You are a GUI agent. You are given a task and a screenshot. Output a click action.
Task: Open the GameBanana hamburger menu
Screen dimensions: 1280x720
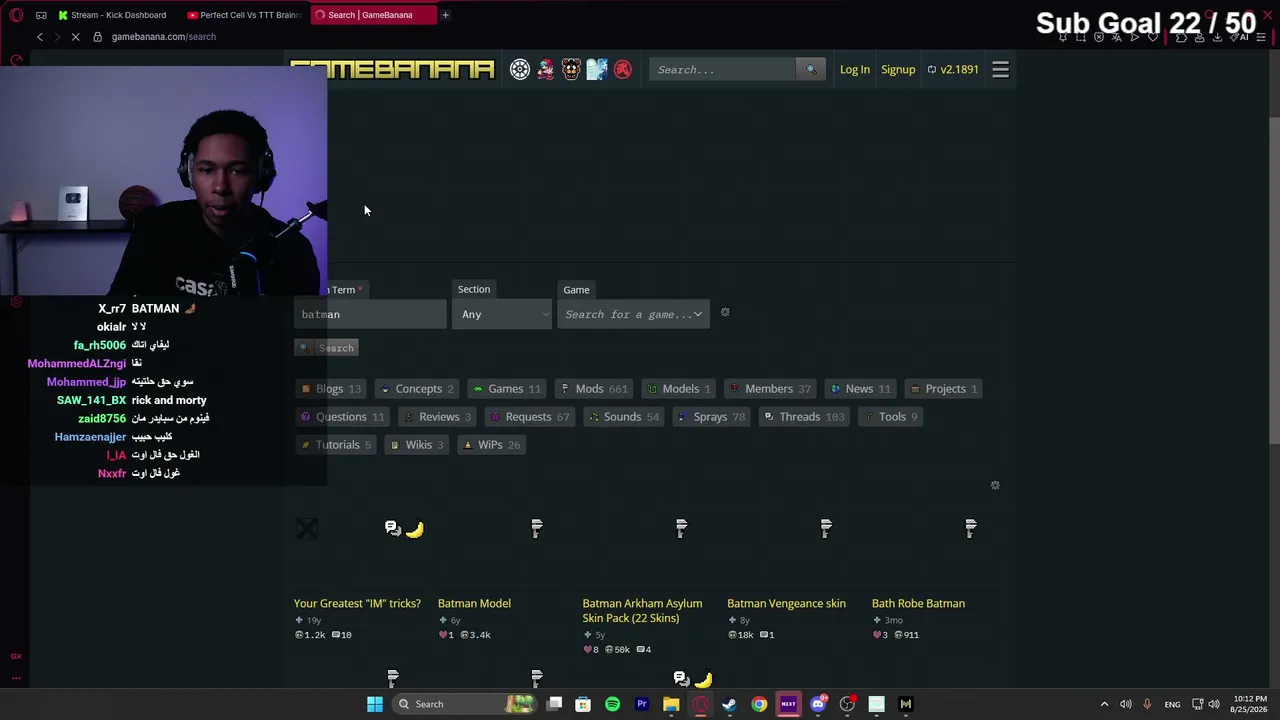(1000, 69)
